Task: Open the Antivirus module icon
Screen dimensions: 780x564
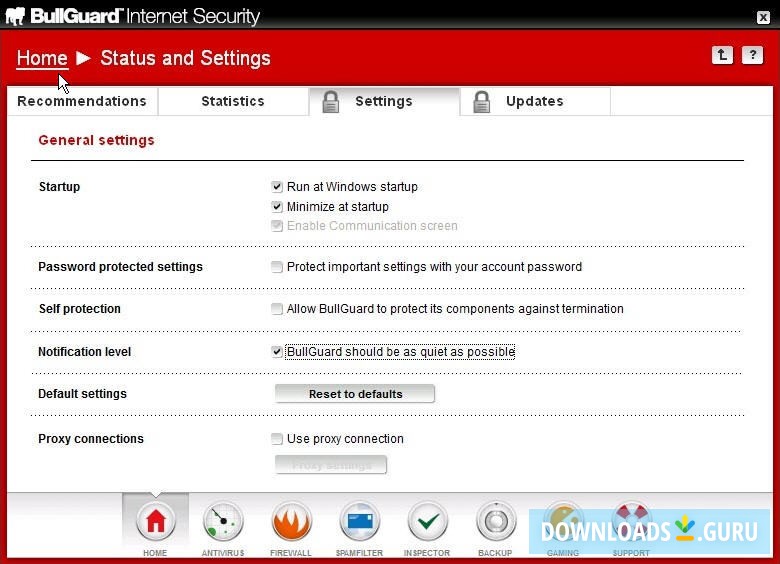Action: (223, 522)
